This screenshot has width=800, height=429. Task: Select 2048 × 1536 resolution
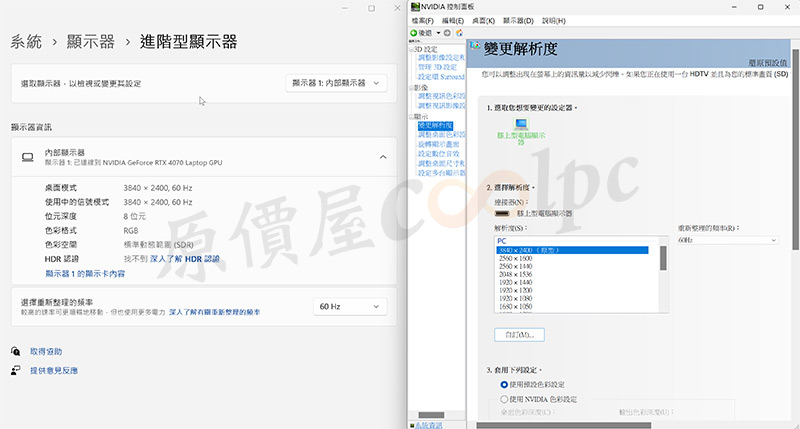coord(515,274)
